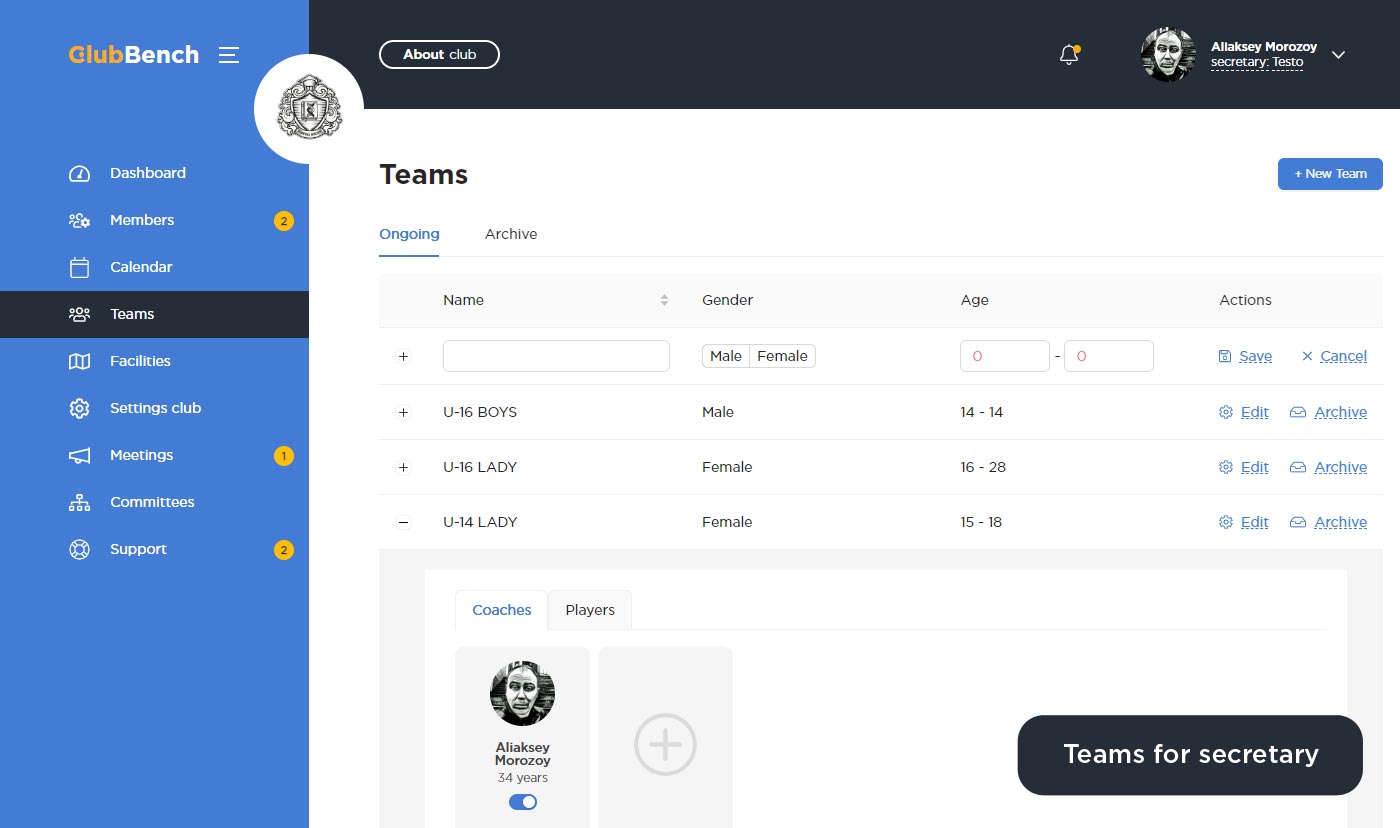Click the team Name input field
Image resolution: width=1400 pixels, height=828 pixels.
(x=556, y=356)
